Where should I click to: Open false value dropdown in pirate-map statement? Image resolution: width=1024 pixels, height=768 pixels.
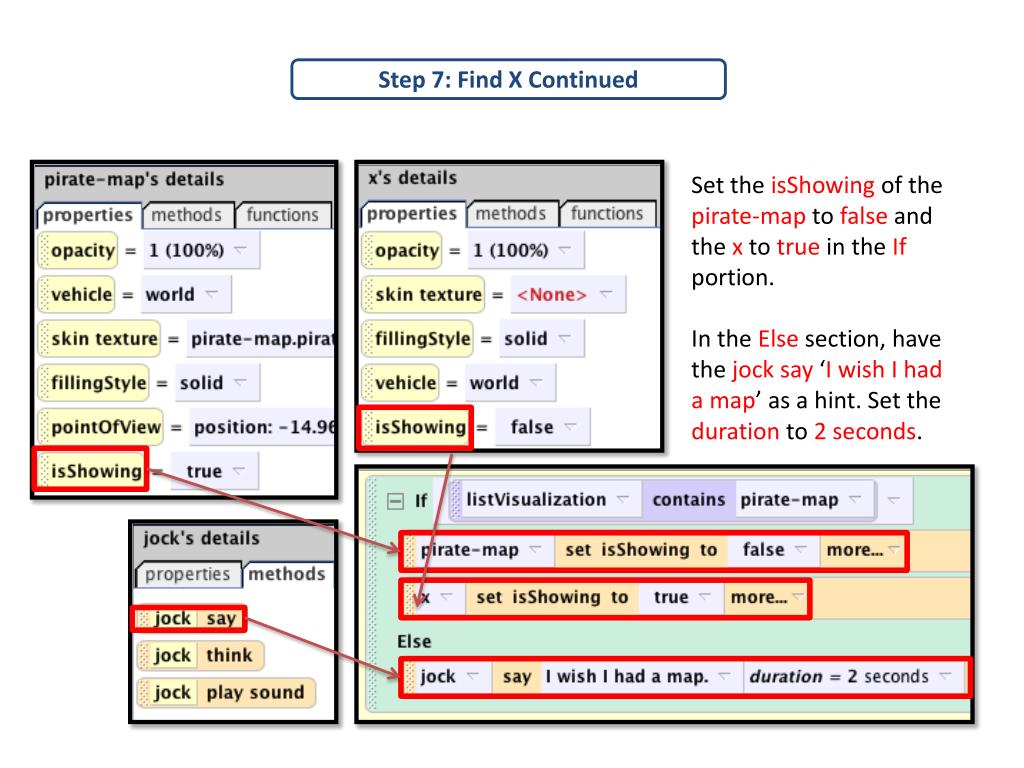(x=774, y=550)
